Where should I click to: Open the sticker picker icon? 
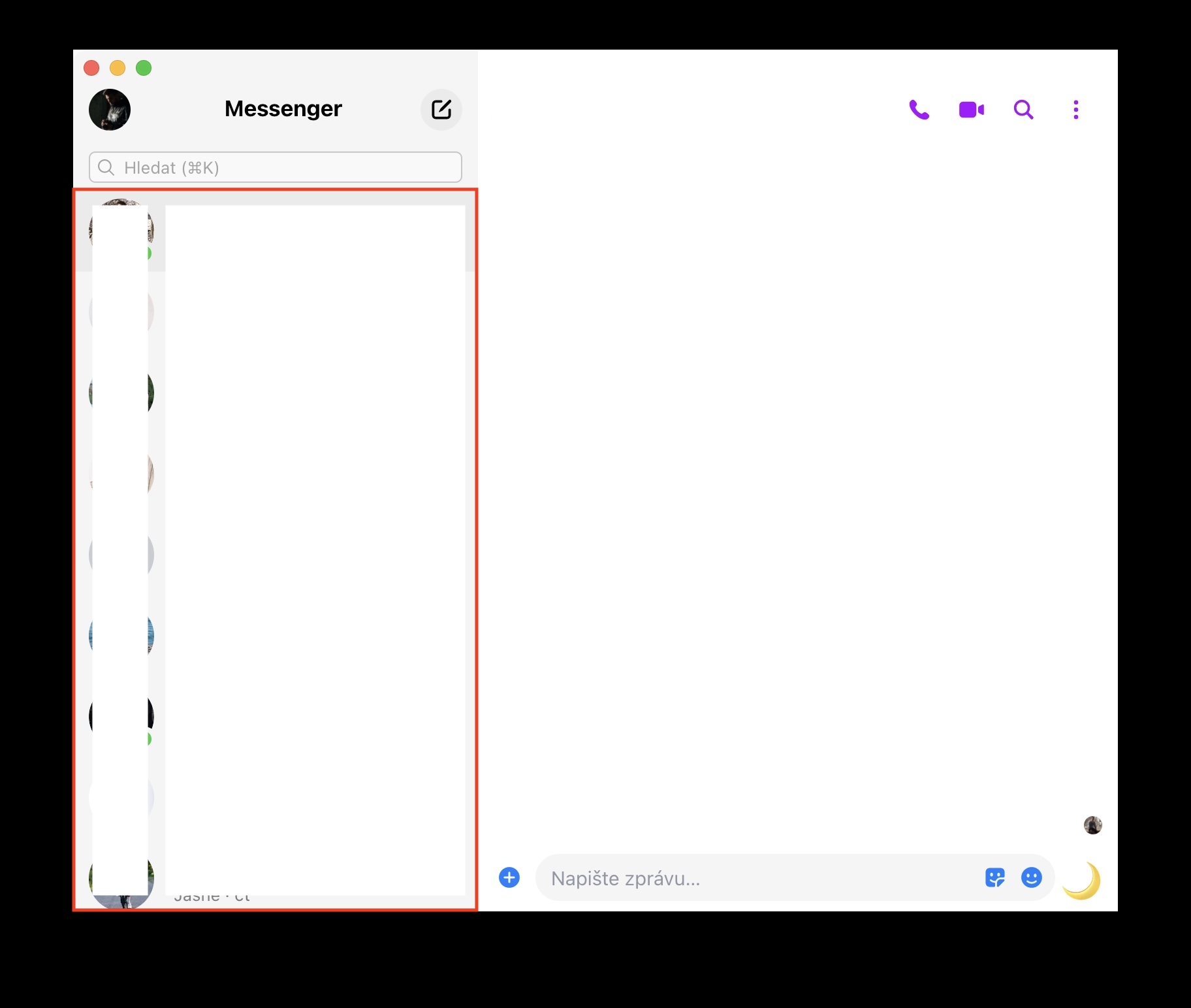tap(995, 877)
